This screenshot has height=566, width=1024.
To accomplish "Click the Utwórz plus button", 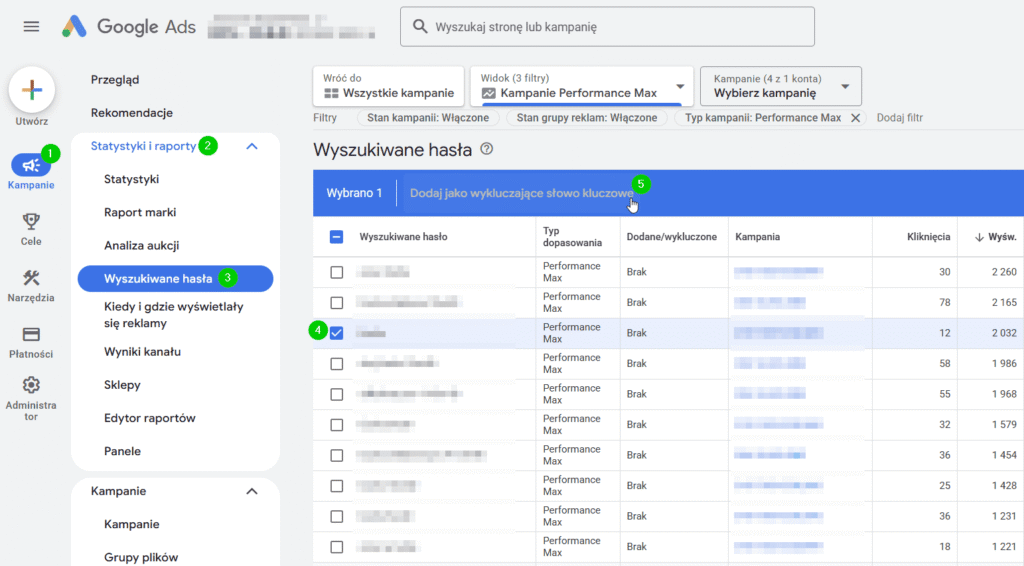I will click(31, 89).
